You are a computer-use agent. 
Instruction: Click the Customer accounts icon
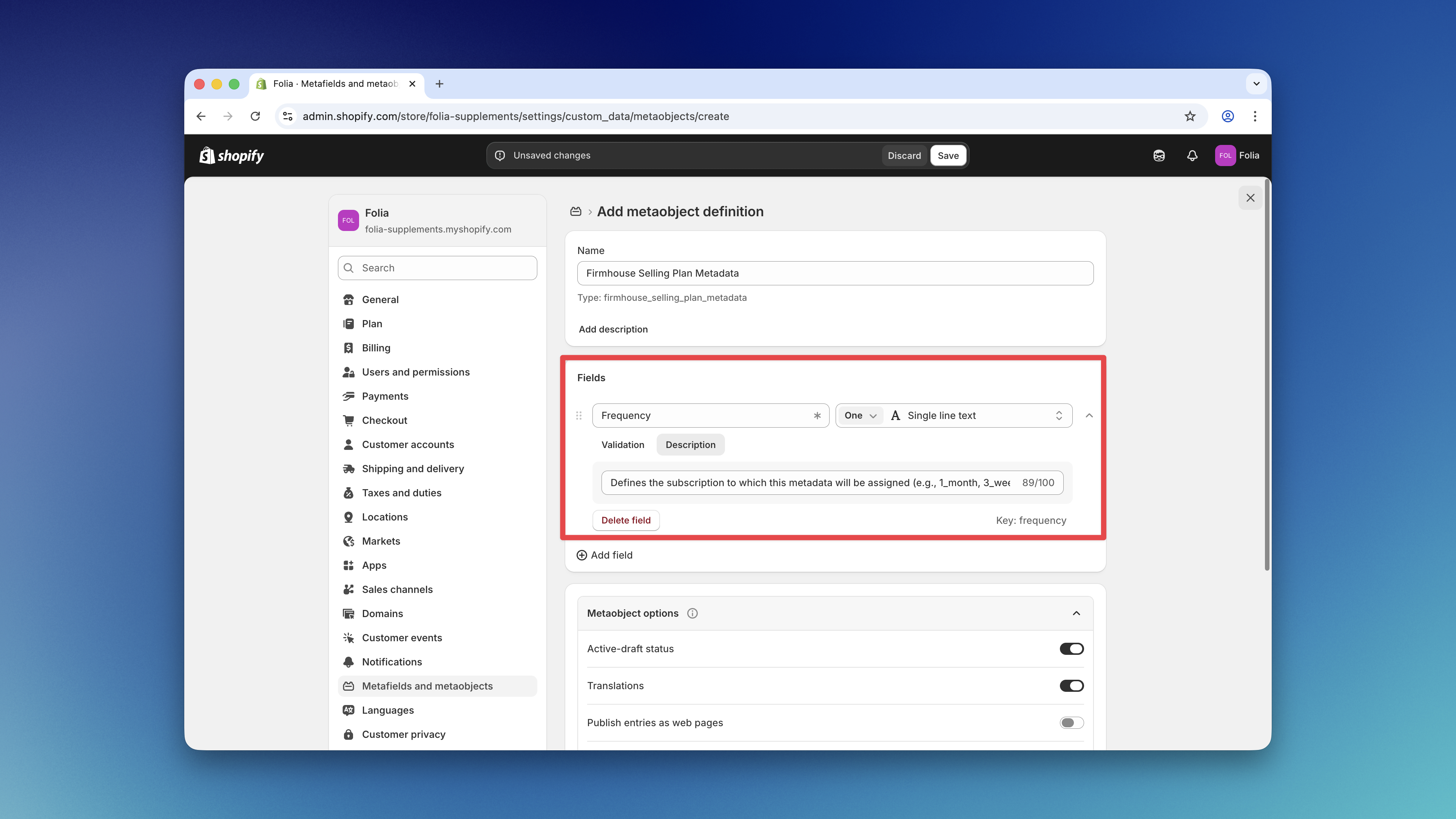click(x=348, y=445)
